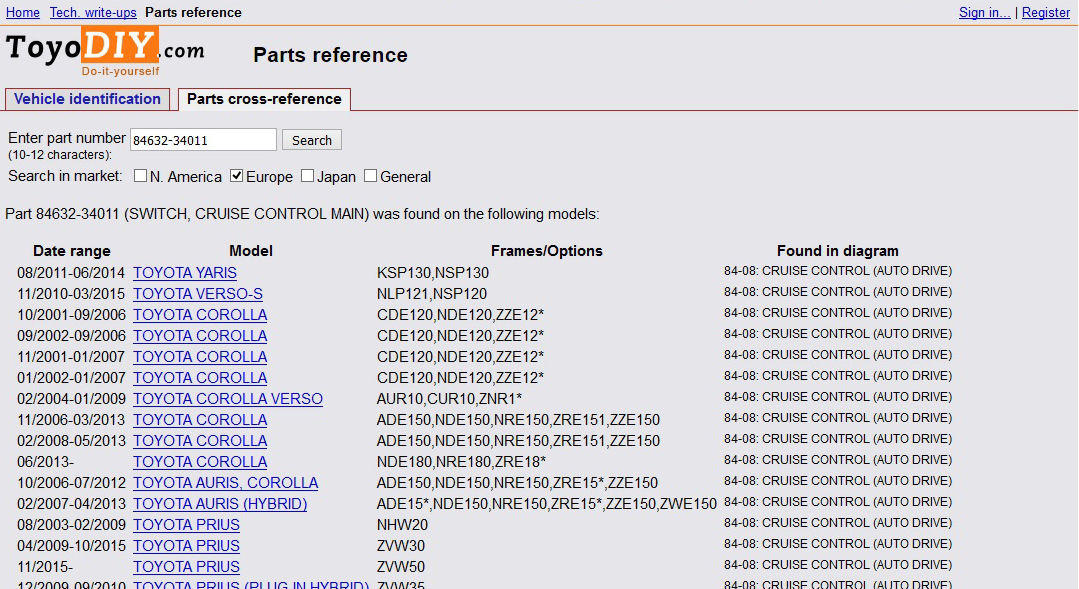Open the TOYOTA PRIUS link for NHW20
This screenshot has height=589, width=1079.
(x=186, y=525)
